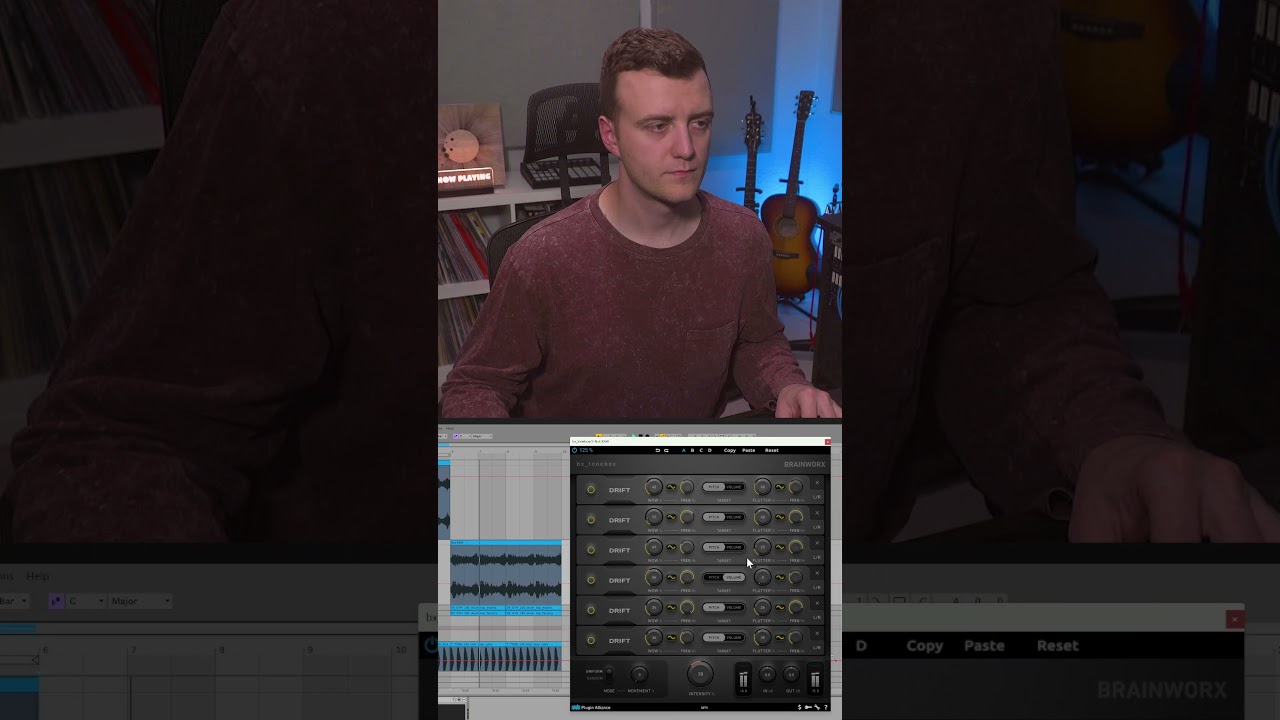
Task: Click the undo arrow in bx_tonebox toolbar
Action: tap(658, 450)
